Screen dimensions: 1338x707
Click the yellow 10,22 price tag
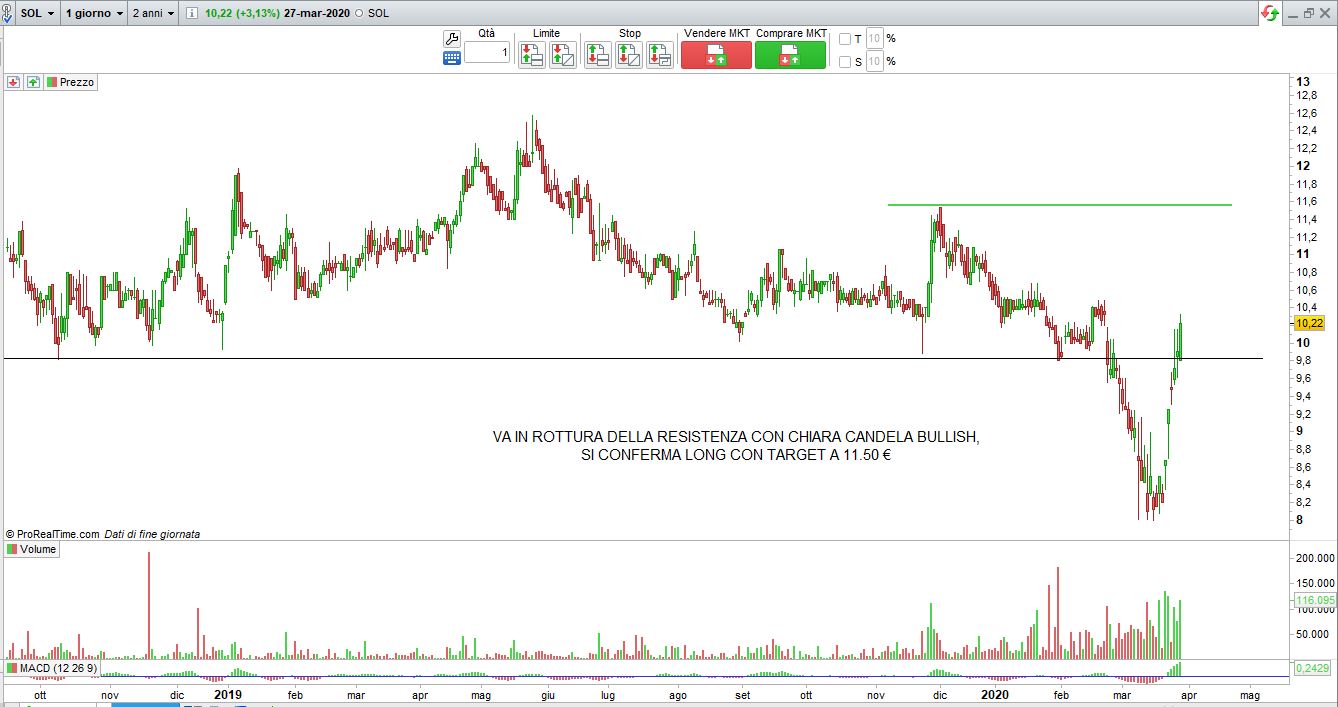tap(1309, 323)
